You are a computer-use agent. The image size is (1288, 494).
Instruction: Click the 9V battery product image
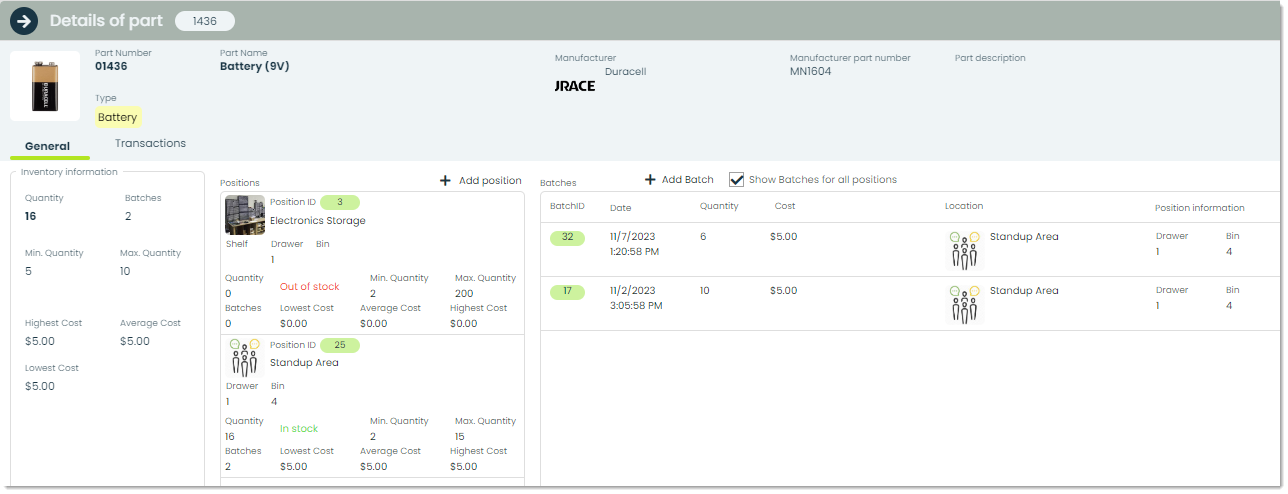click(45, 86)
